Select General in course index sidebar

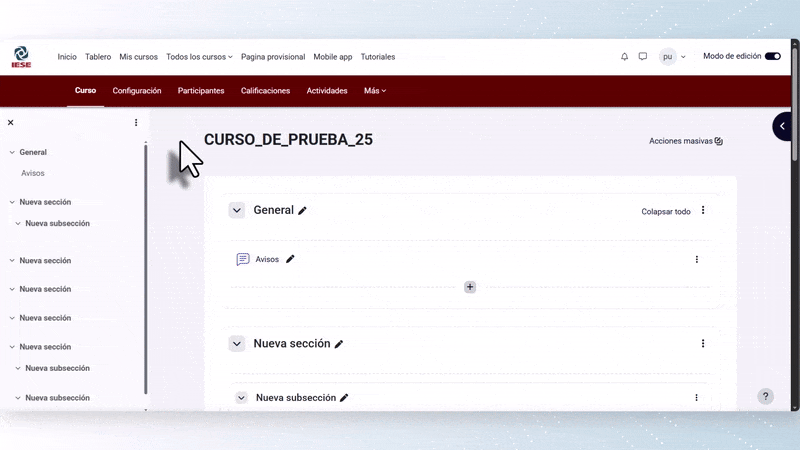coord(33,152)
